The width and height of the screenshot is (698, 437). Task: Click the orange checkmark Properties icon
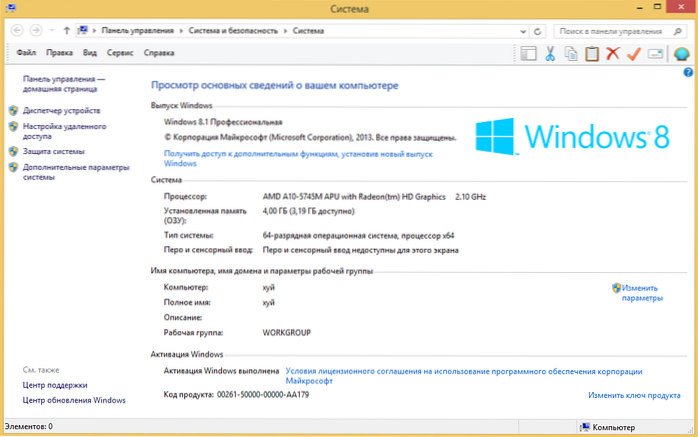click(x=633, y=53)
